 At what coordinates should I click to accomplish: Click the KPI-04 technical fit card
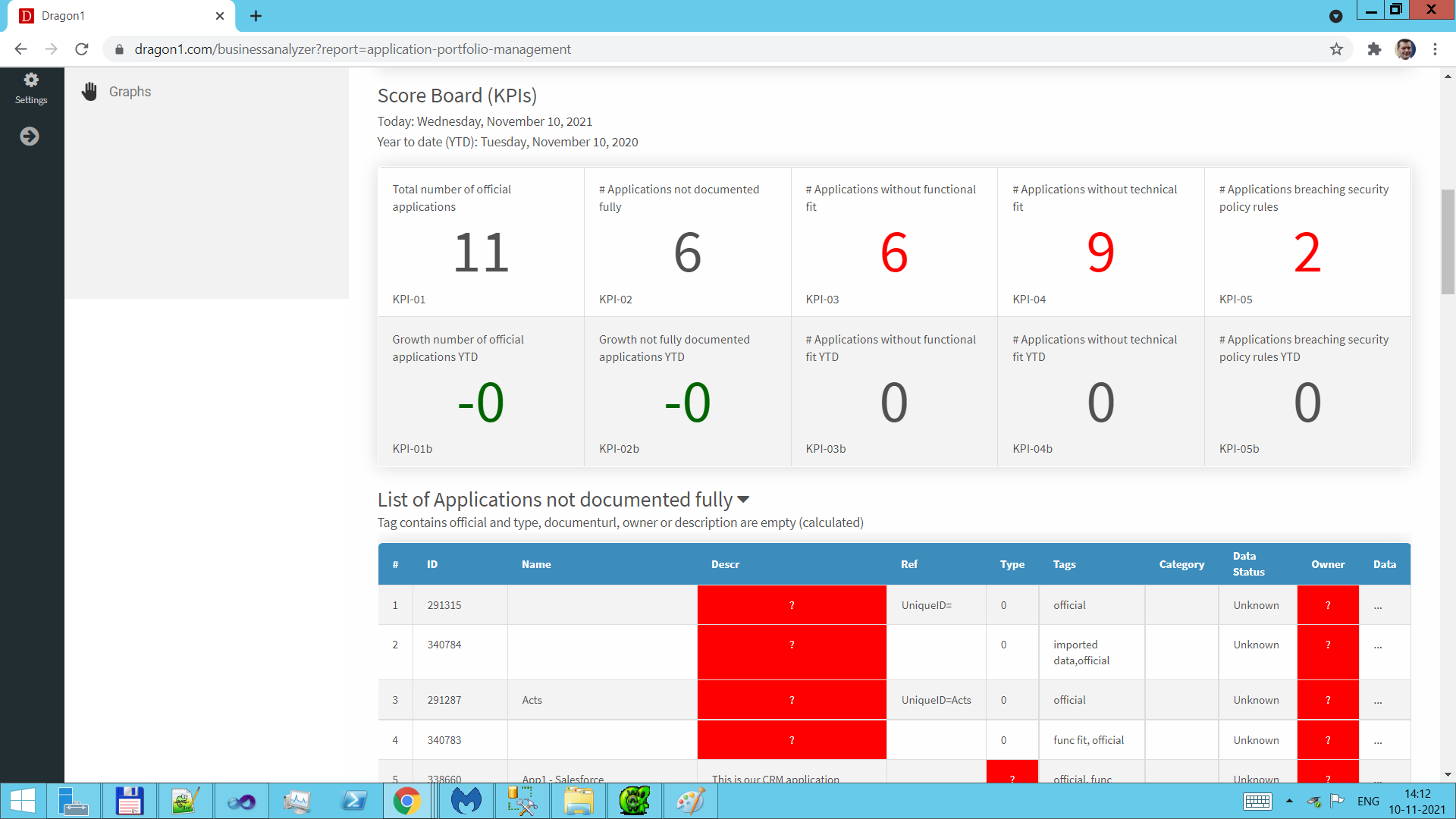coord(1100,243)
